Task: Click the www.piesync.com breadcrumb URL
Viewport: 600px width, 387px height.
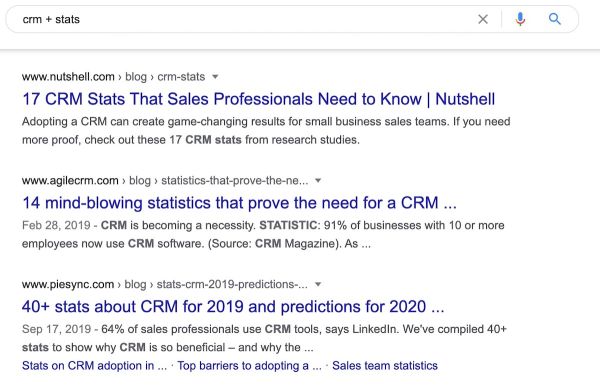Action: pyautogui.click(x=68, y=284)
